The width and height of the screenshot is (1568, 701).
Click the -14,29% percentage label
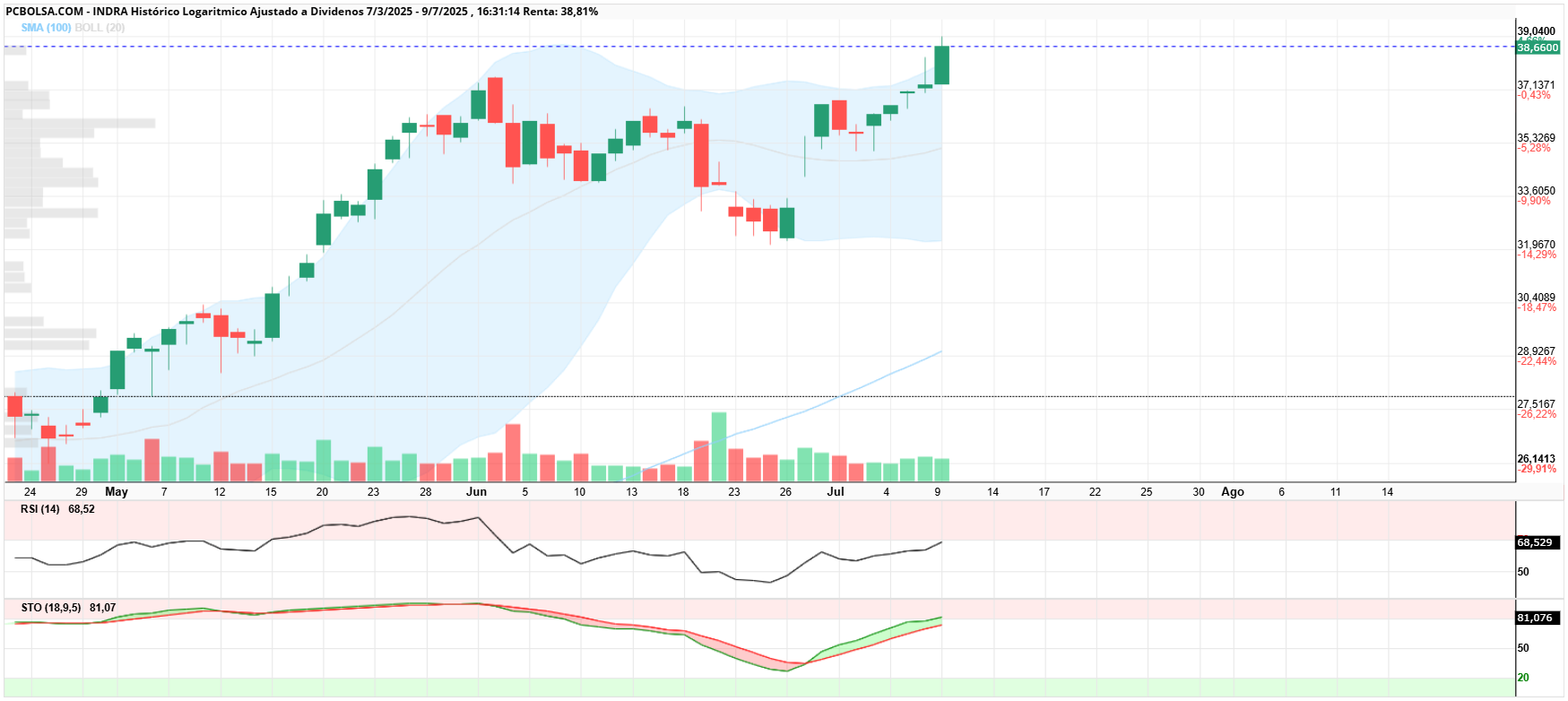1537,255
